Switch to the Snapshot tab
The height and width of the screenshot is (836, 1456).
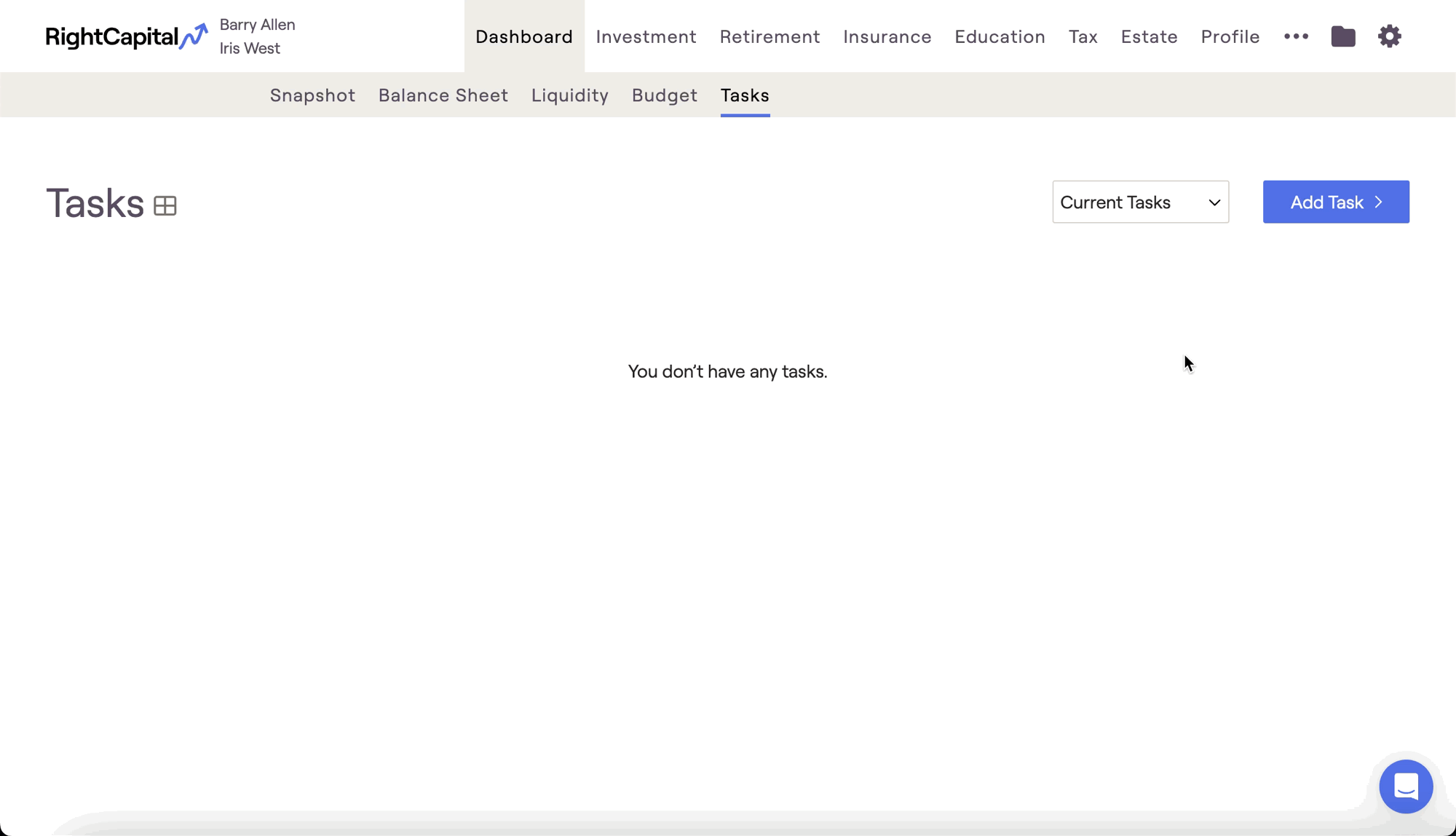[312, 95]
